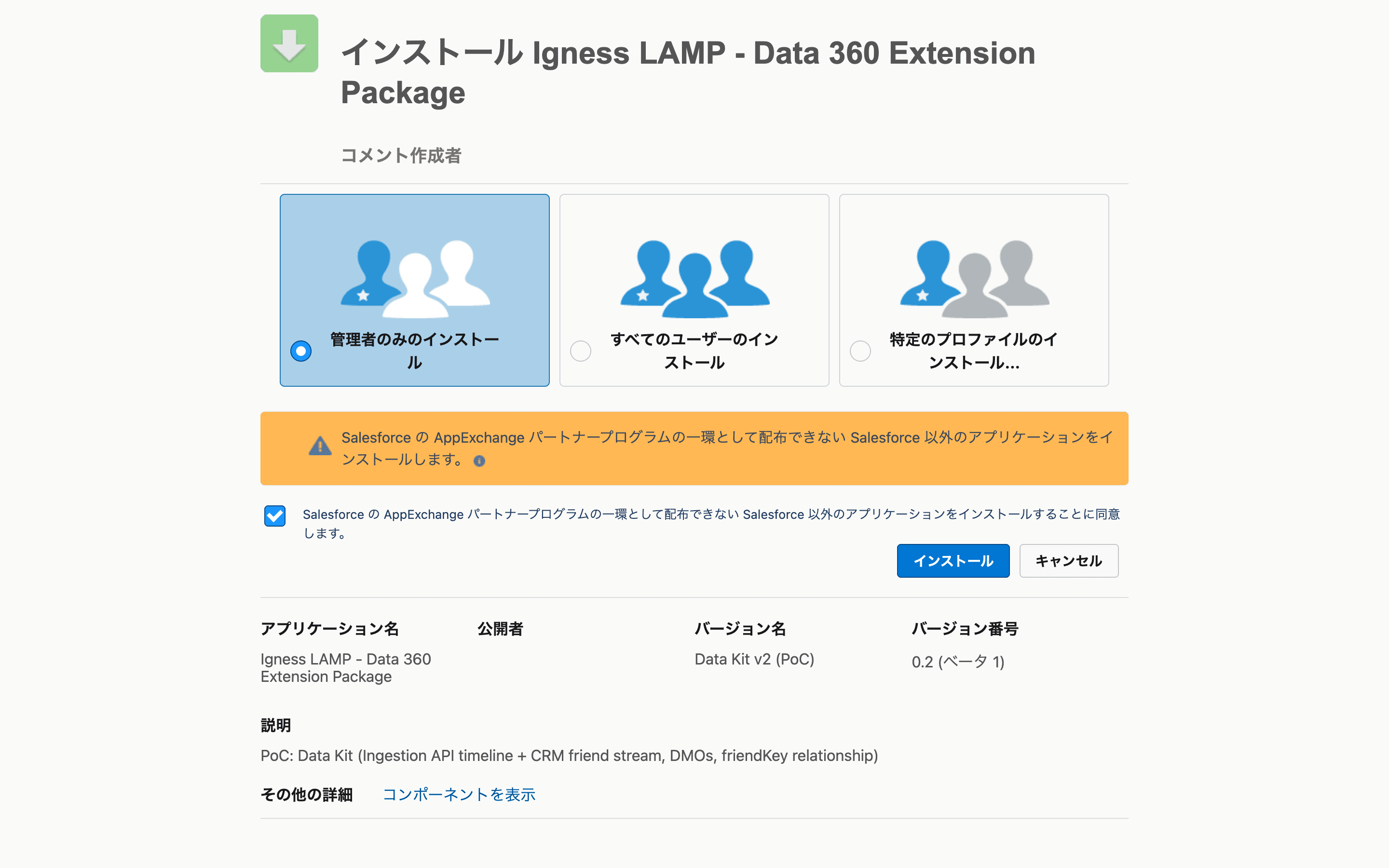Click the バージョン名 heading

click(x=740, y=629)
